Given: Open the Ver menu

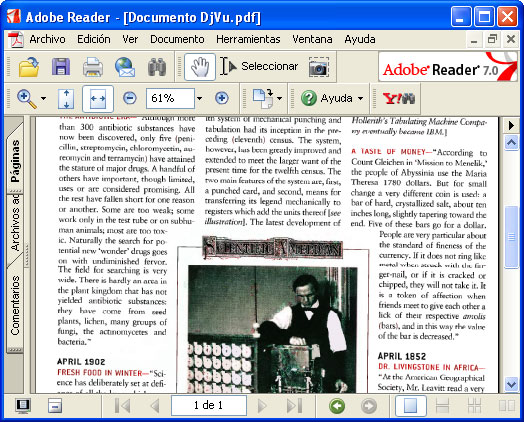Looking at the screenshot, I should (130, 39).
